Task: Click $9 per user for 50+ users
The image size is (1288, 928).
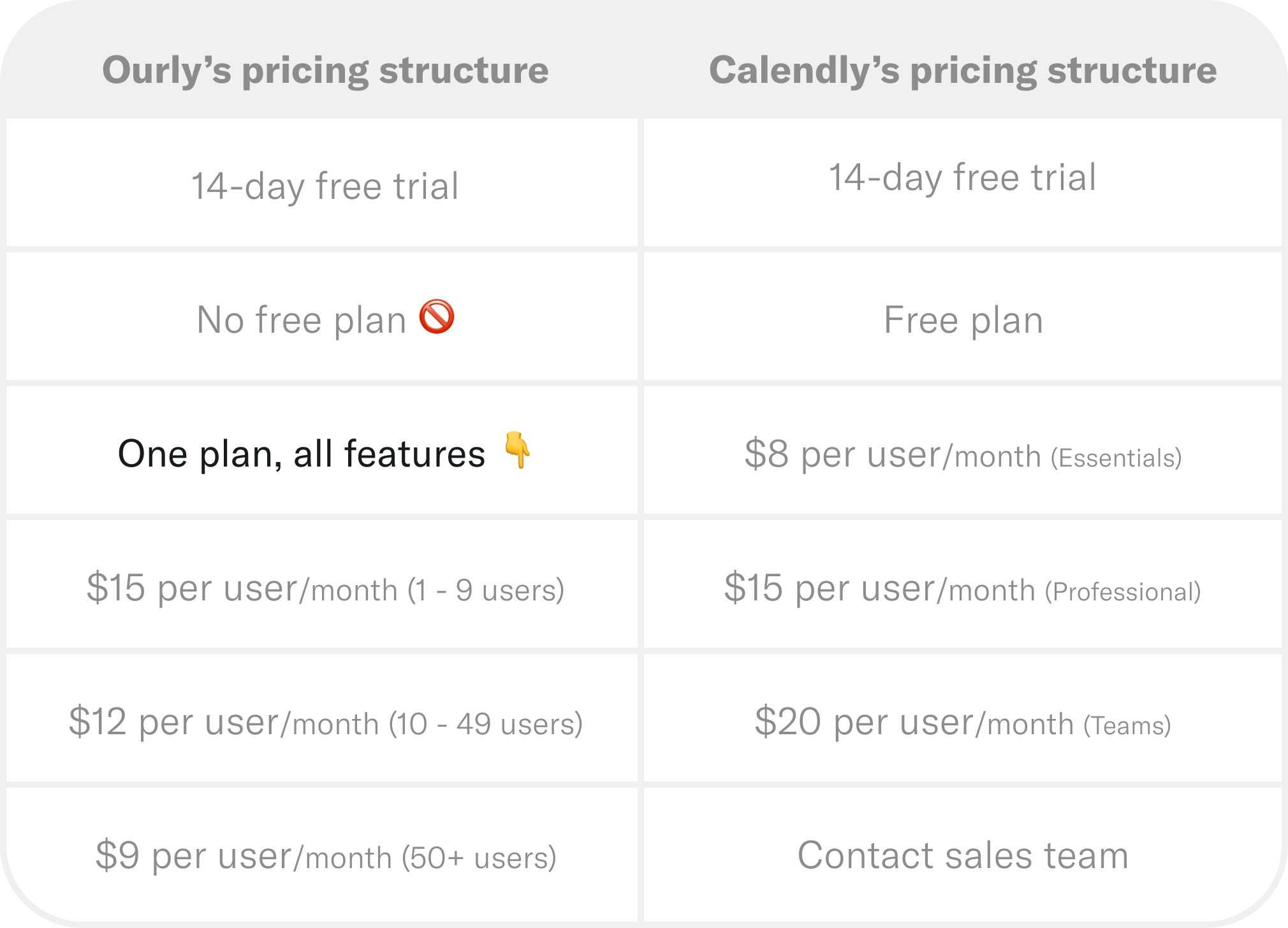Action: pos(325,855)
